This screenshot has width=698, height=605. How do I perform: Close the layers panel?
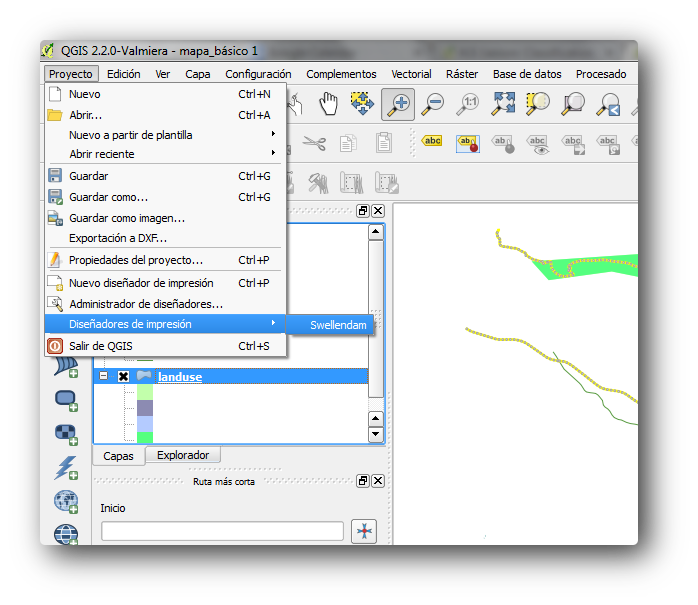pyautogui.click(x=378, y=211)
